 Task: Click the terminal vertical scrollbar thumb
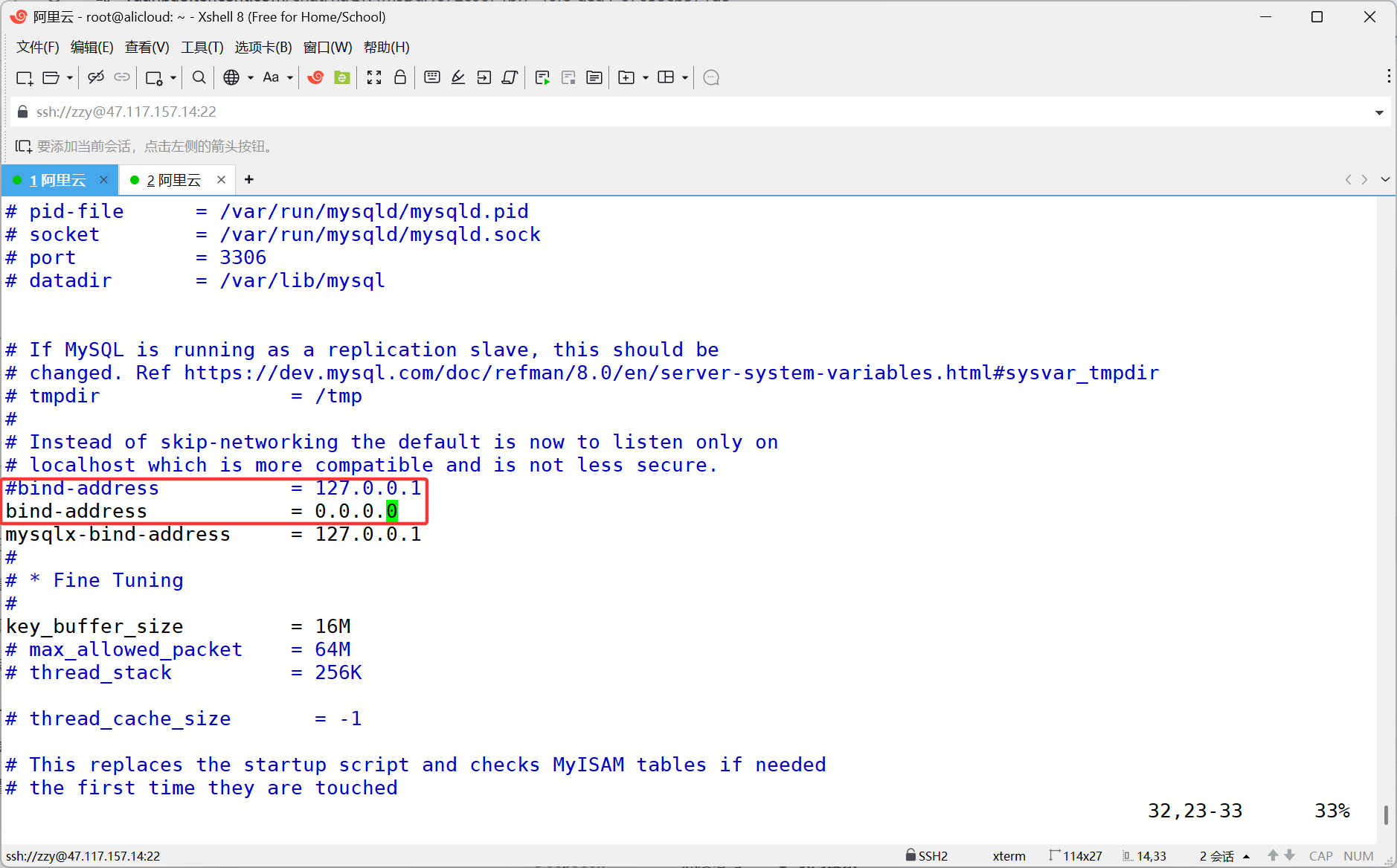[x=1385, y=814]
